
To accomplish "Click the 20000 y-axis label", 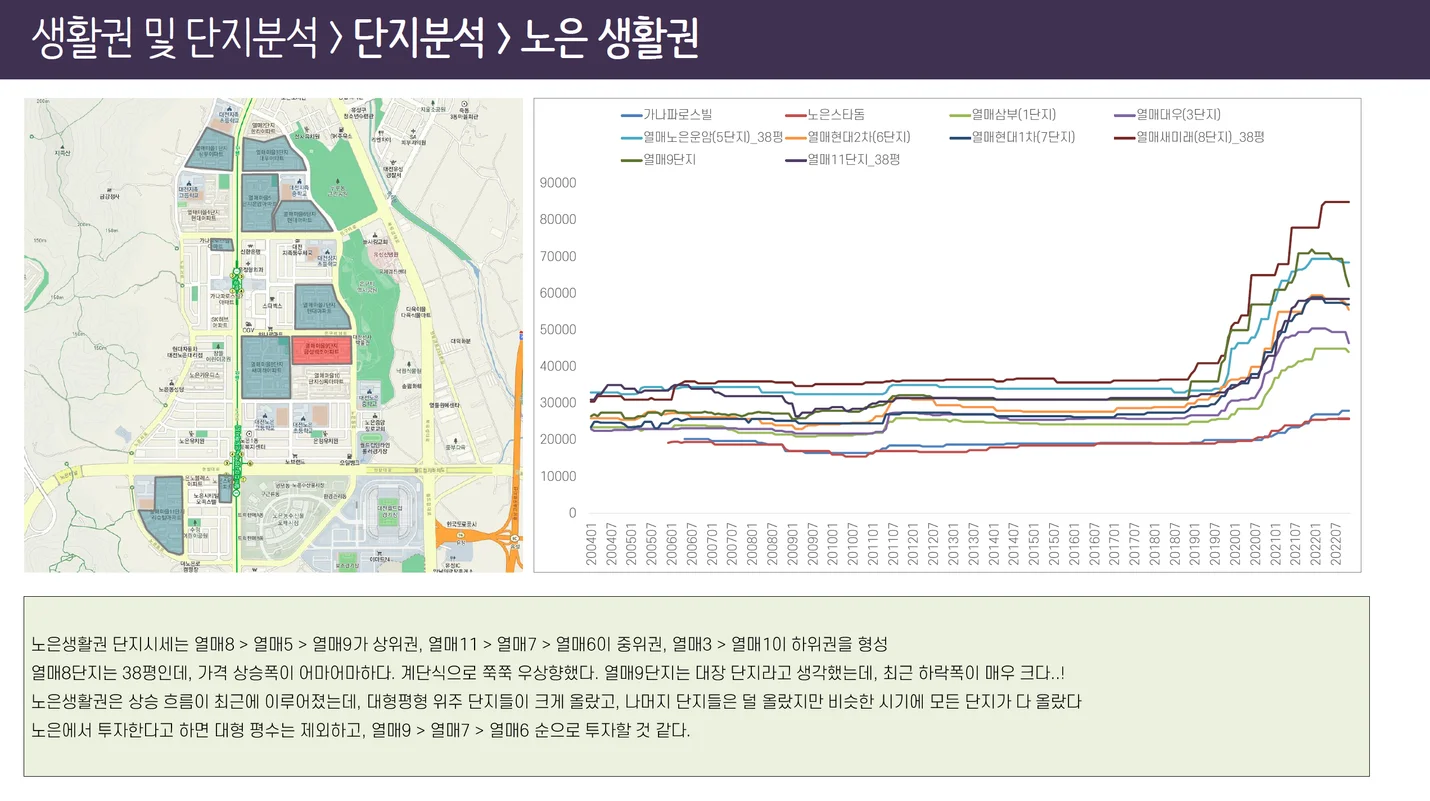I will [558, 440].
